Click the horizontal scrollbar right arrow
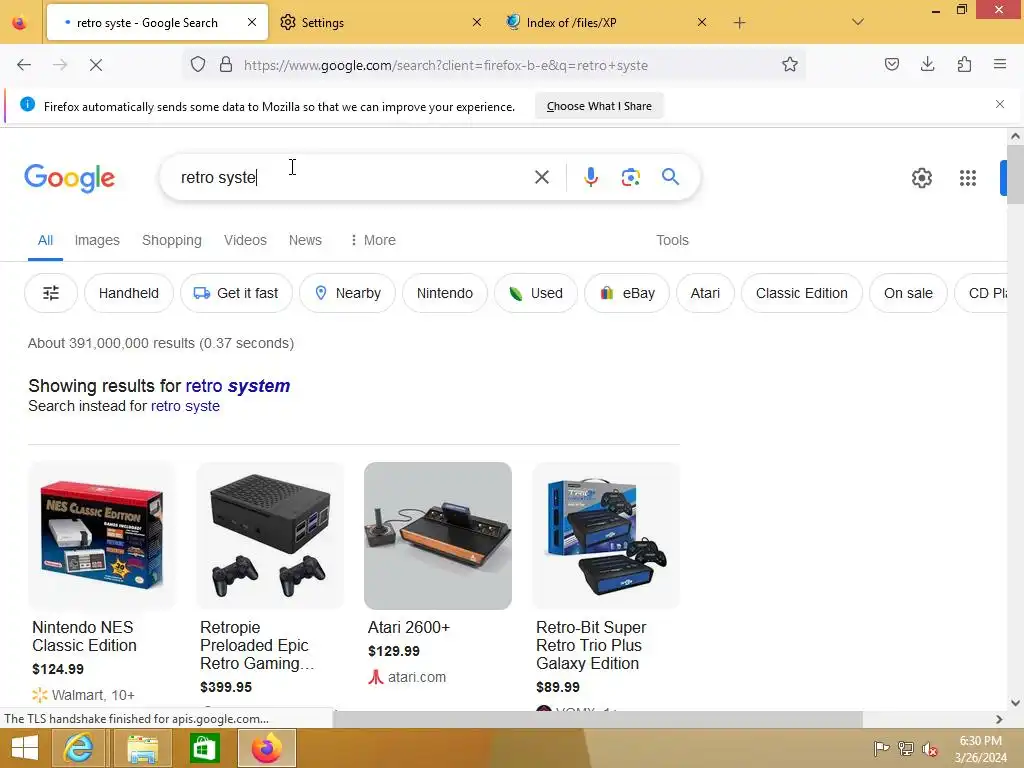This screenshot has width=1024, height=768. coord(999,719)
